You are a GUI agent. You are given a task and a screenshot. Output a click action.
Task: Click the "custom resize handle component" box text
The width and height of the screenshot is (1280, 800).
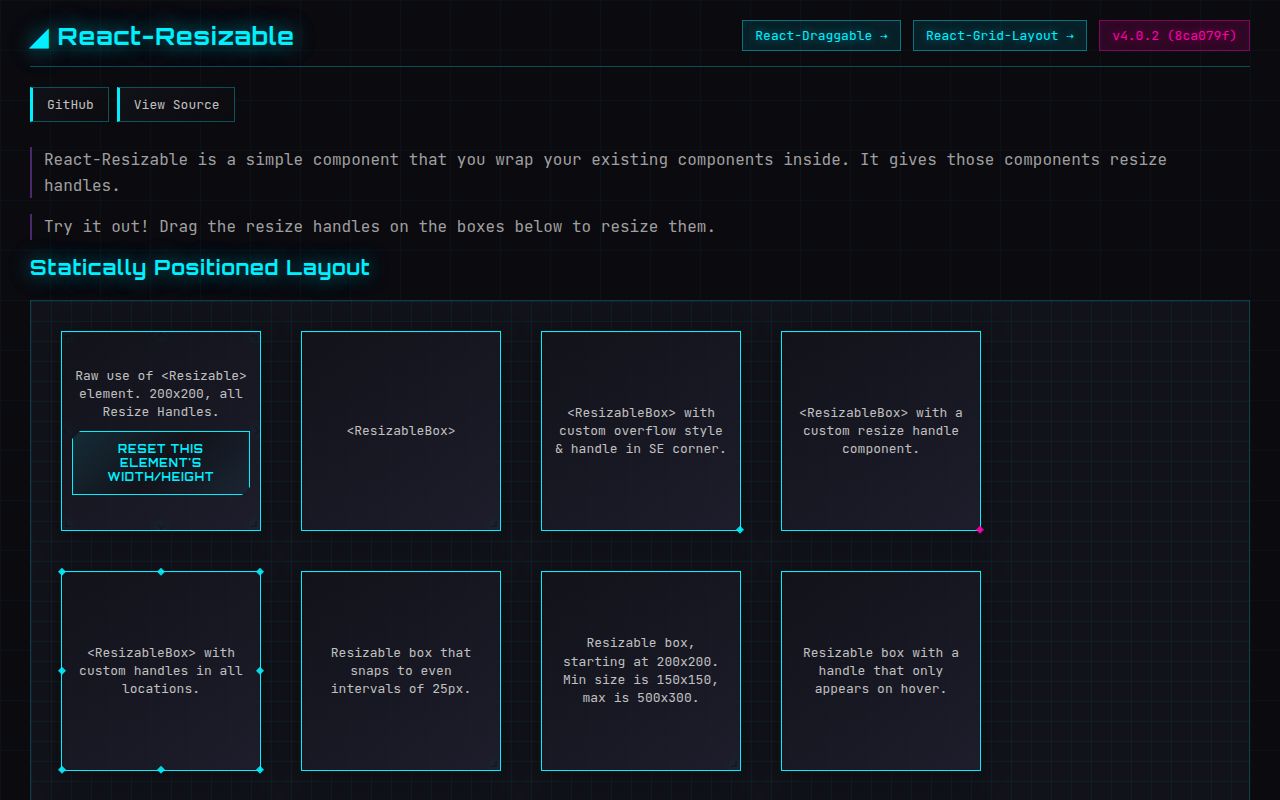click(881, 431)
